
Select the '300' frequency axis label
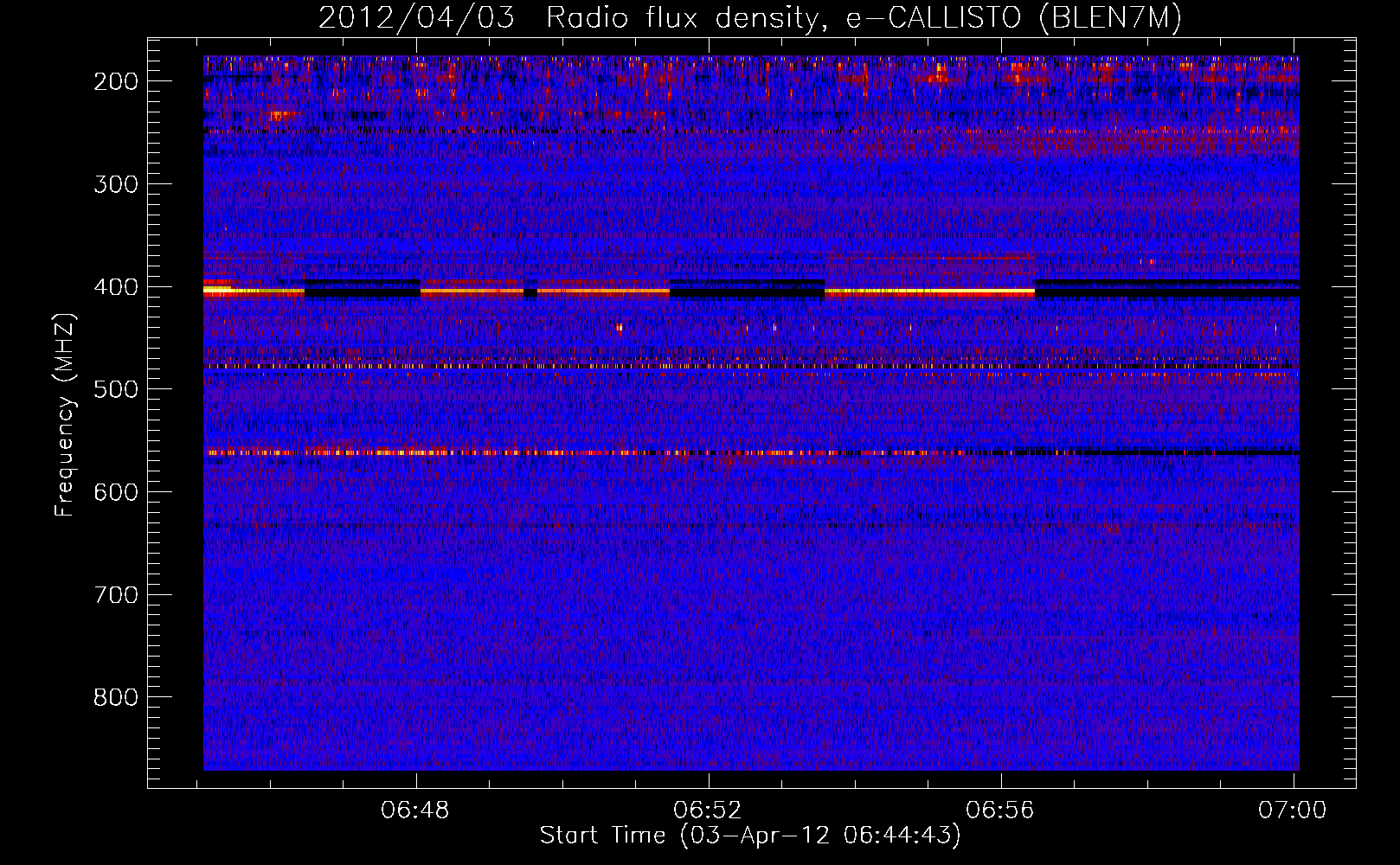(115, 184)
